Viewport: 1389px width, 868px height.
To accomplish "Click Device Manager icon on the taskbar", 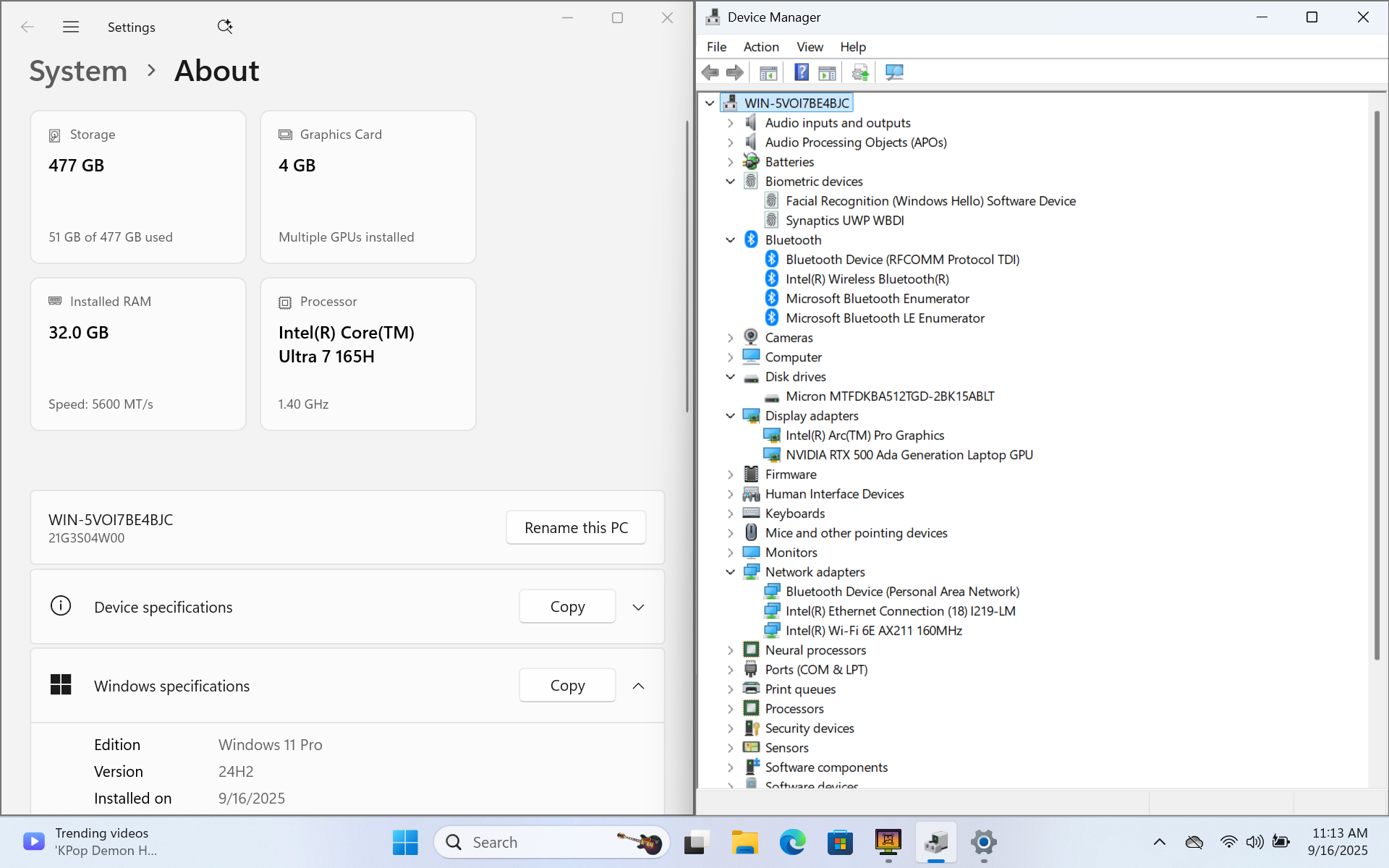I will click(x=936, y=842).
